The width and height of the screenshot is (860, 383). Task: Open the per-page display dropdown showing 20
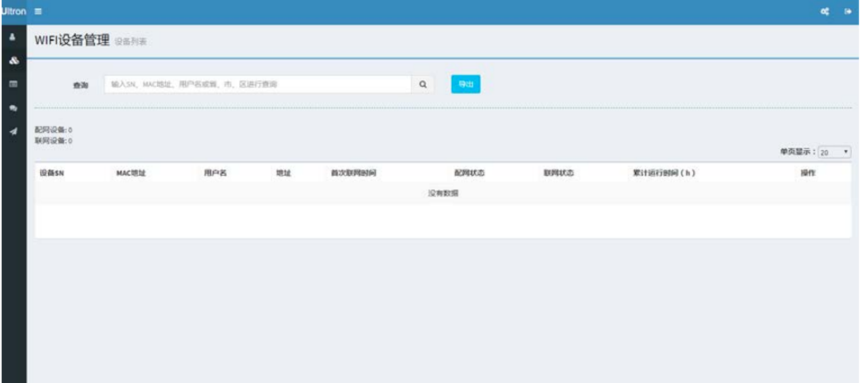834,152
